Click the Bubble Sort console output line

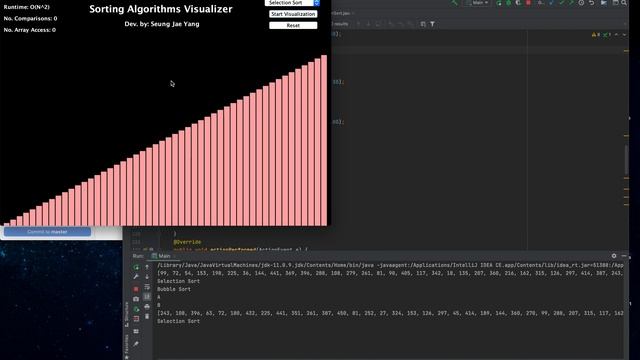(173, 289)
